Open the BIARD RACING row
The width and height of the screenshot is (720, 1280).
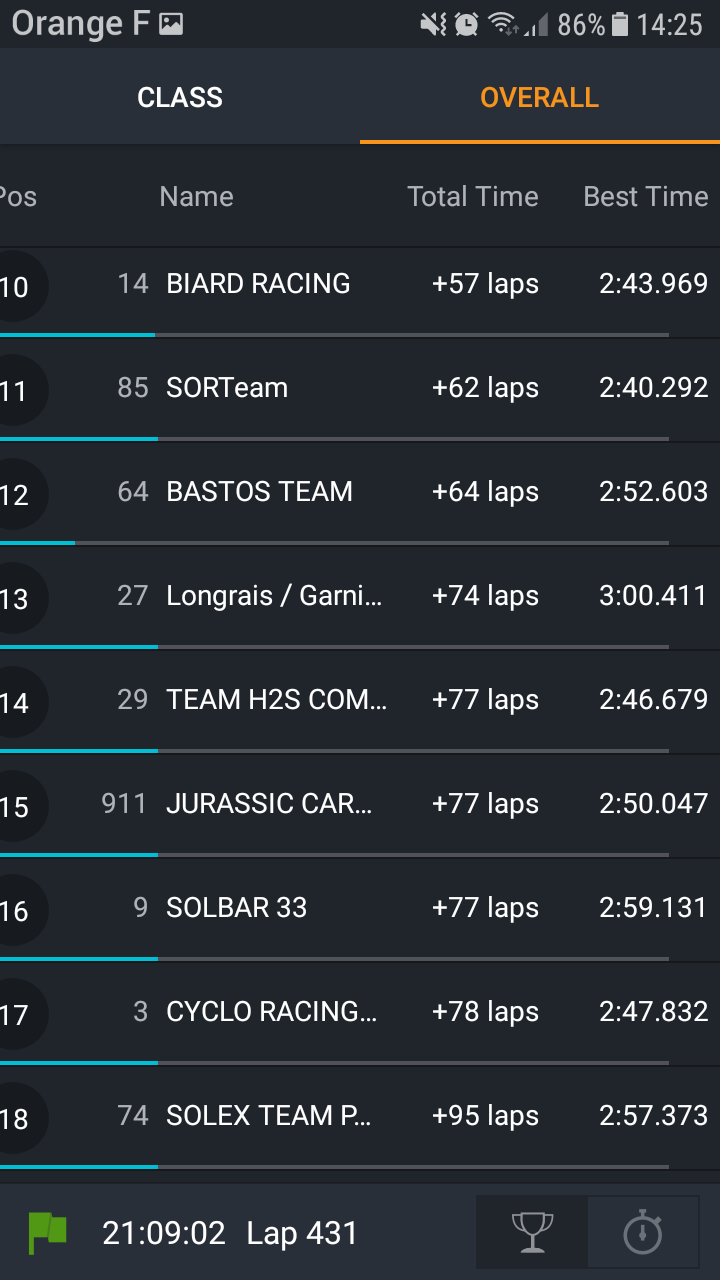tap(258, 284)
